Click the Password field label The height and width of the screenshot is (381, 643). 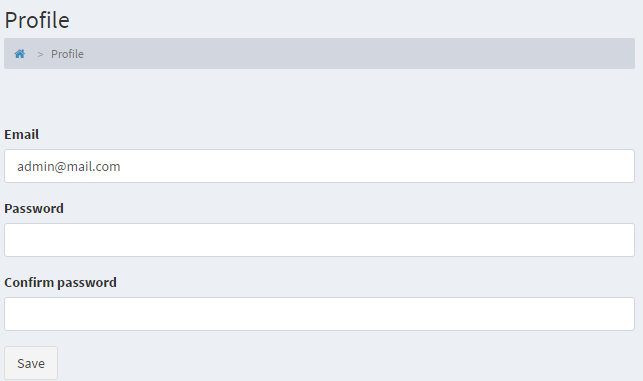tap(34, 208)
